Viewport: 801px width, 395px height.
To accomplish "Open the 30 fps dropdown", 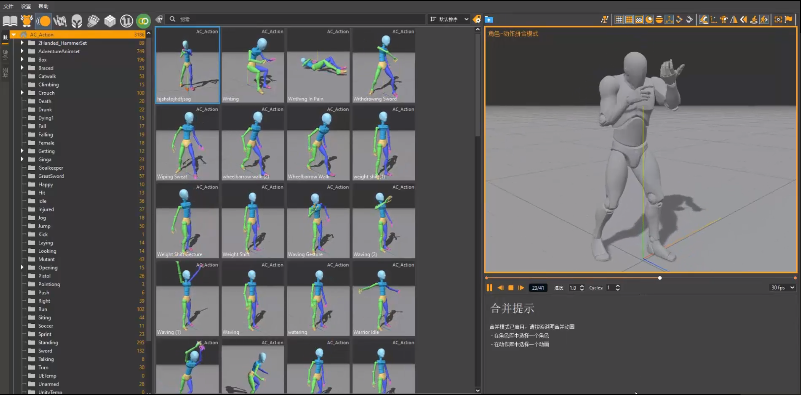I will [782, 288].
